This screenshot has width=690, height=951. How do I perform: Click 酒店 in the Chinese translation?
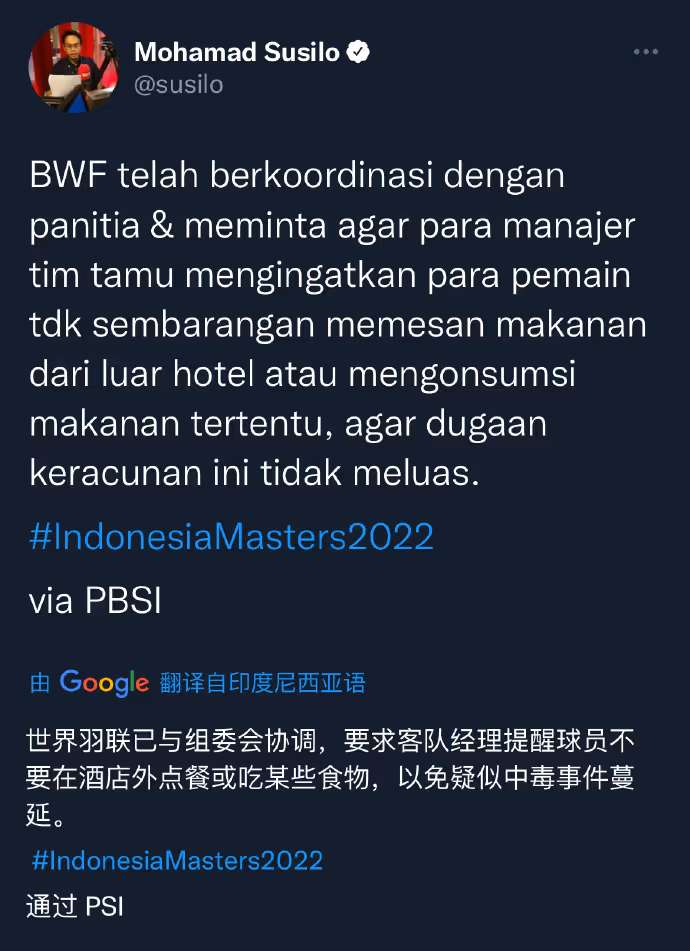[105, 778]
